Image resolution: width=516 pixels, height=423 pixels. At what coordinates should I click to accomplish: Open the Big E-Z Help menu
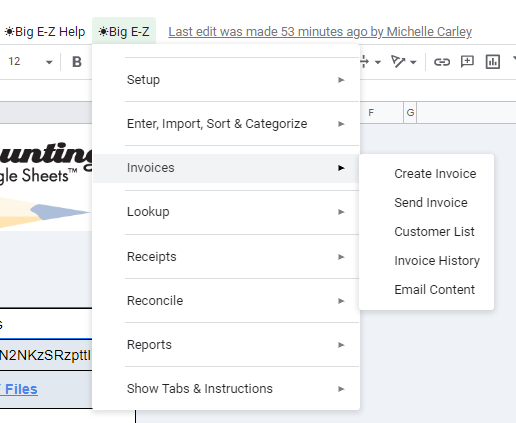point(45,32)
